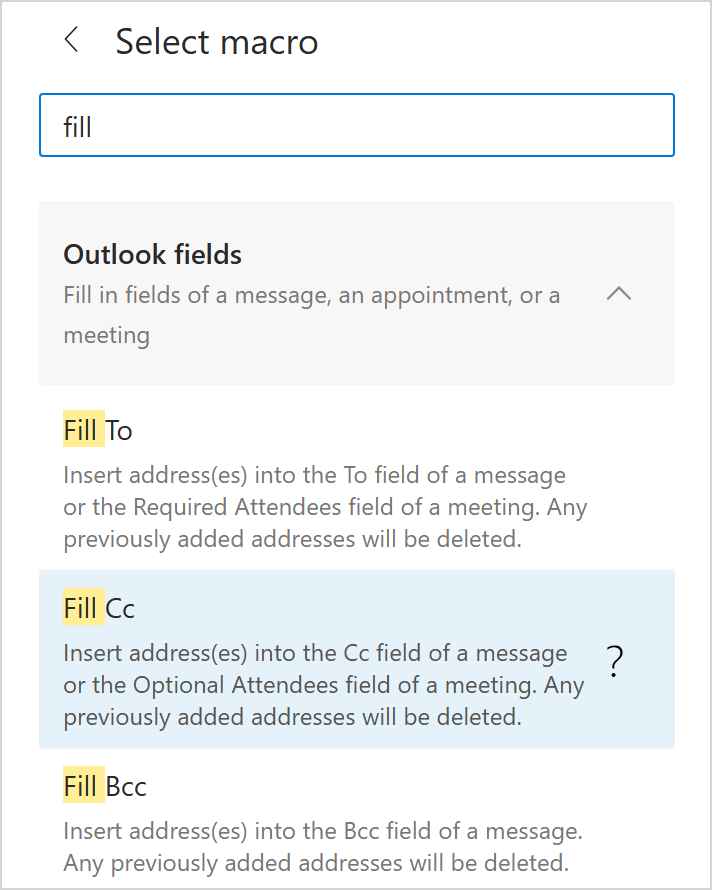Screen dimensions: 712x890
Task: Select the back chevron at top left
Action: [x=69, y=41]
